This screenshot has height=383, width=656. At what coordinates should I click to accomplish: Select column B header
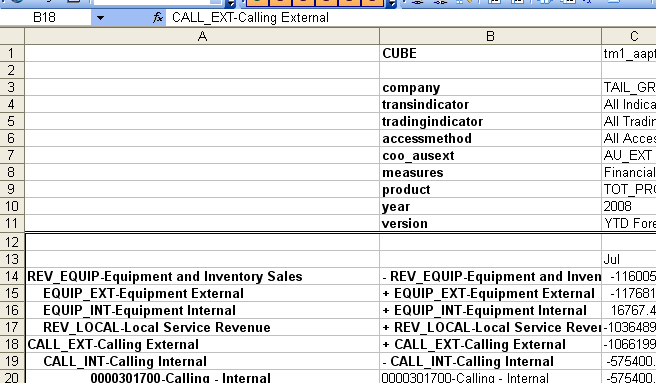[x=490, y=36]
